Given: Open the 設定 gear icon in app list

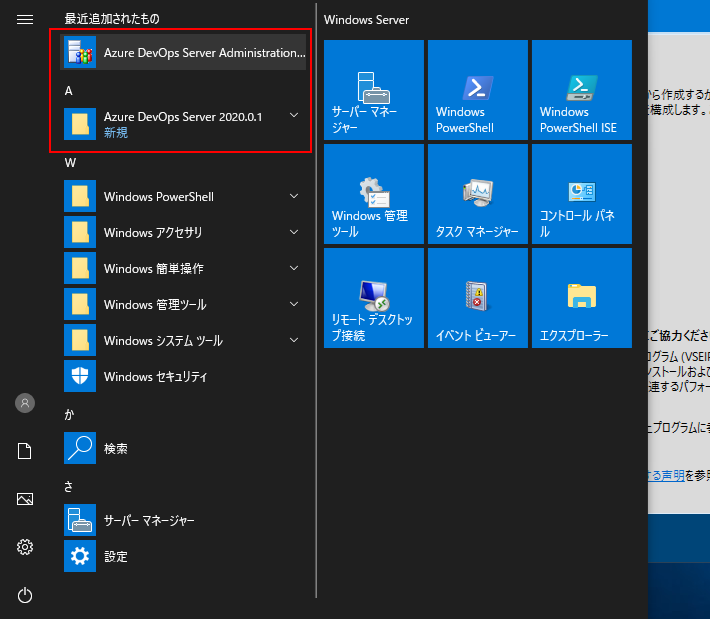Looking at the screenshot, I should pos(80,556).
